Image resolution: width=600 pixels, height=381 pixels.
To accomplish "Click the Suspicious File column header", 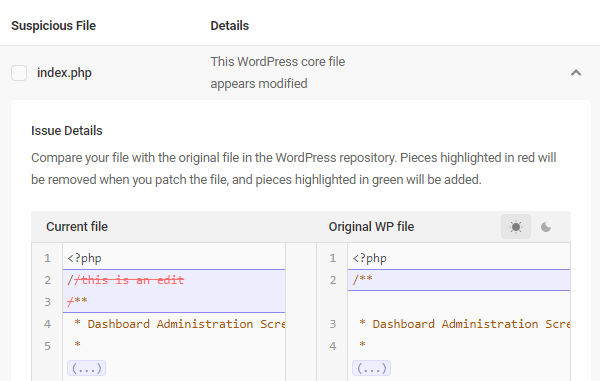I will coord(54,26).
